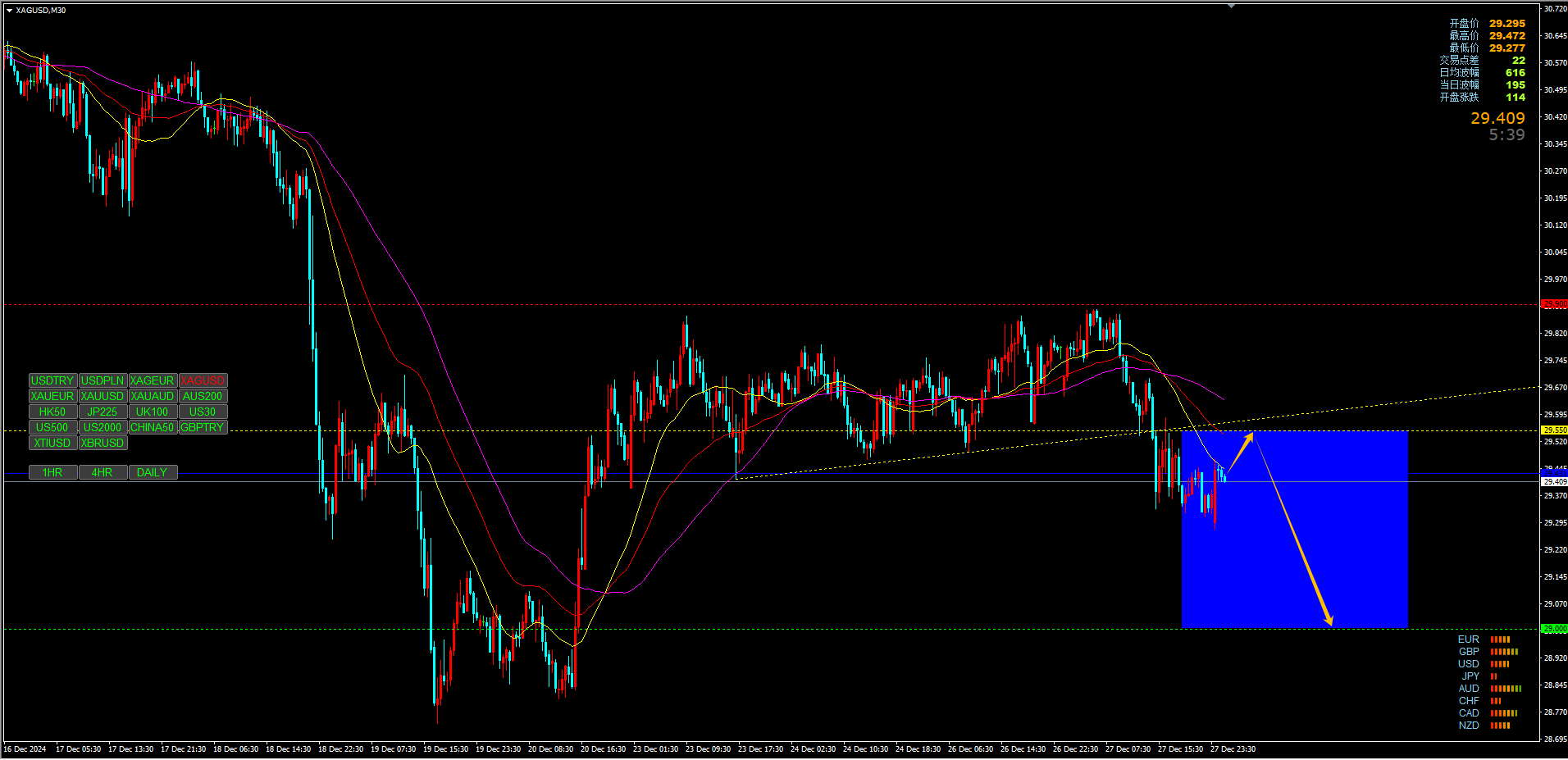
Task: Click the 20 Dec 16:30 time axis label
Action: point(603,749)
